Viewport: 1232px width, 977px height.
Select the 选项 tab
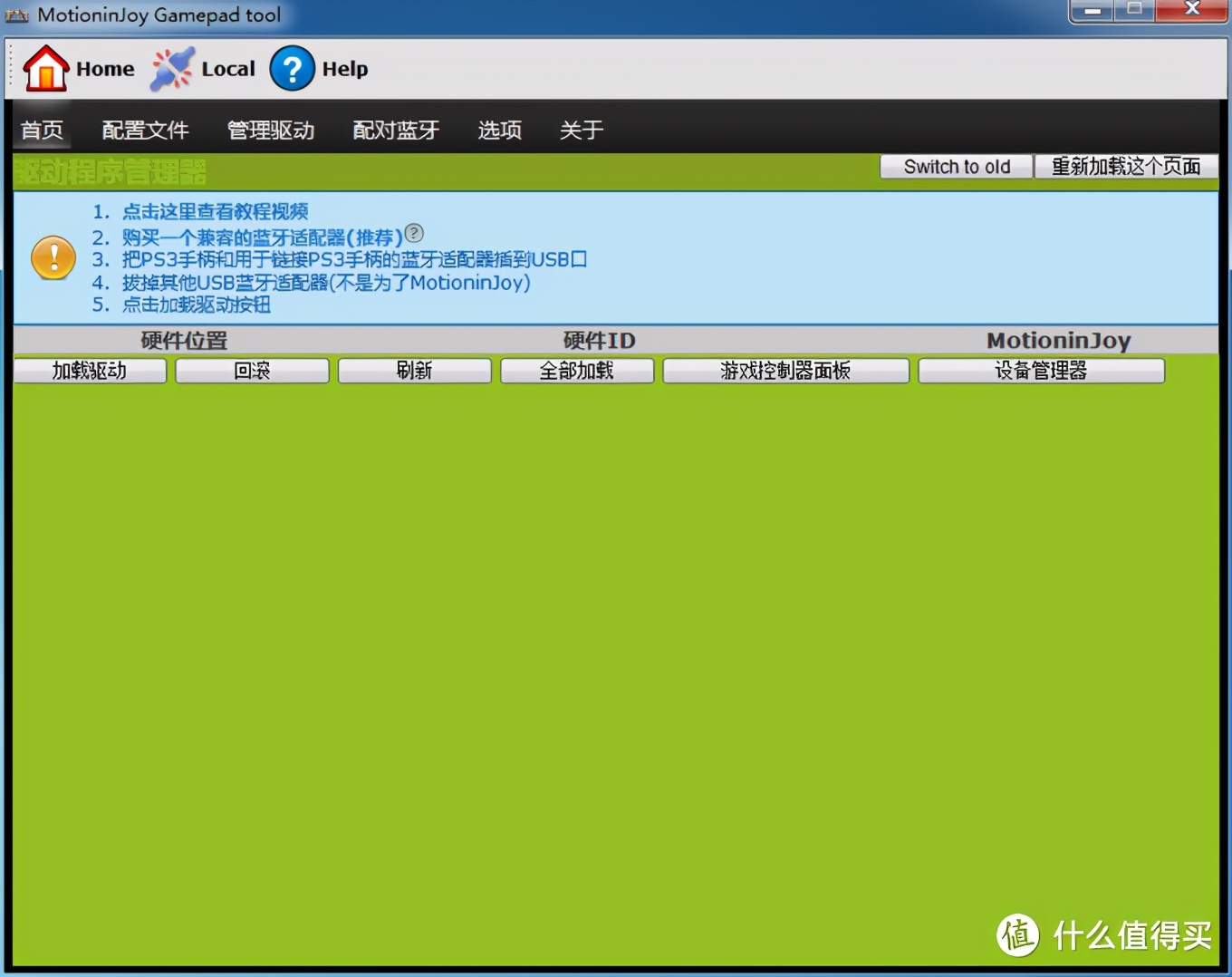pyautogui.click(x=500, y=131)
